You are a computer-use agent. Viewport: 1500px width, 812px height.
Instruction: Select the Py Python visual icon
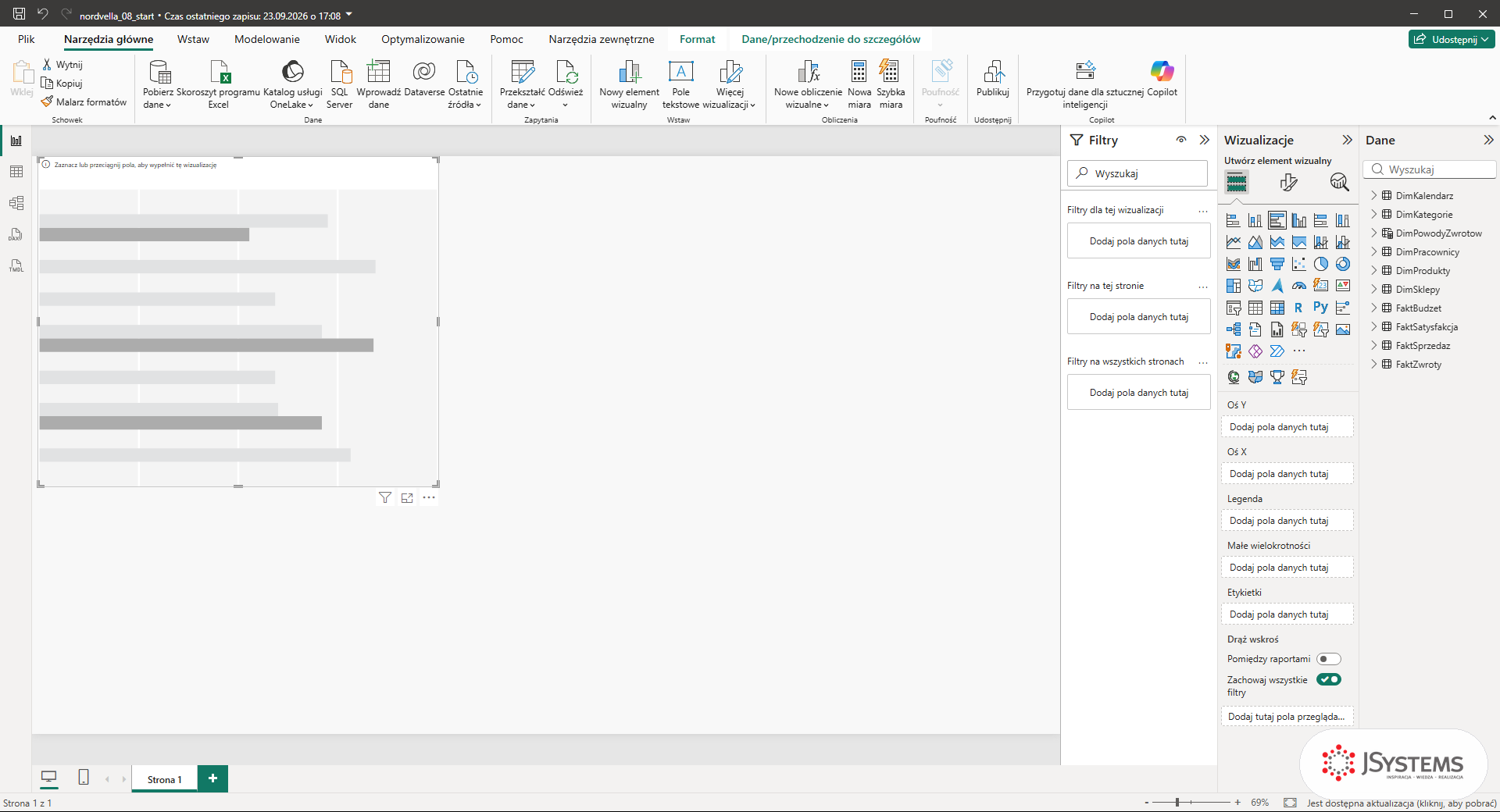[1320, 308]
